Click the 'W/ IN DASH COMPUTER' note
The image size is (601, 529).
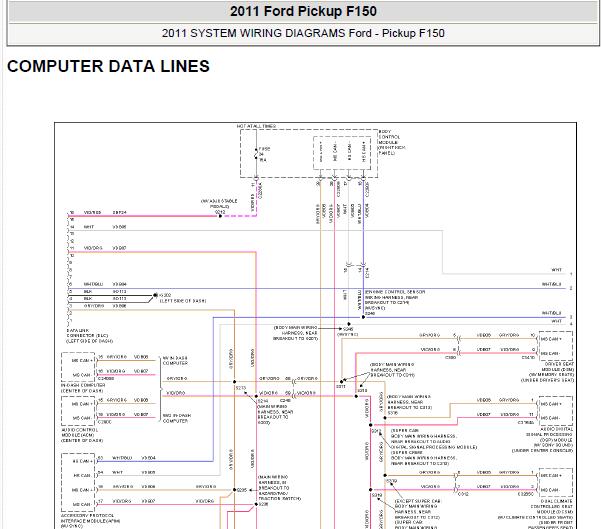(175, 360)
